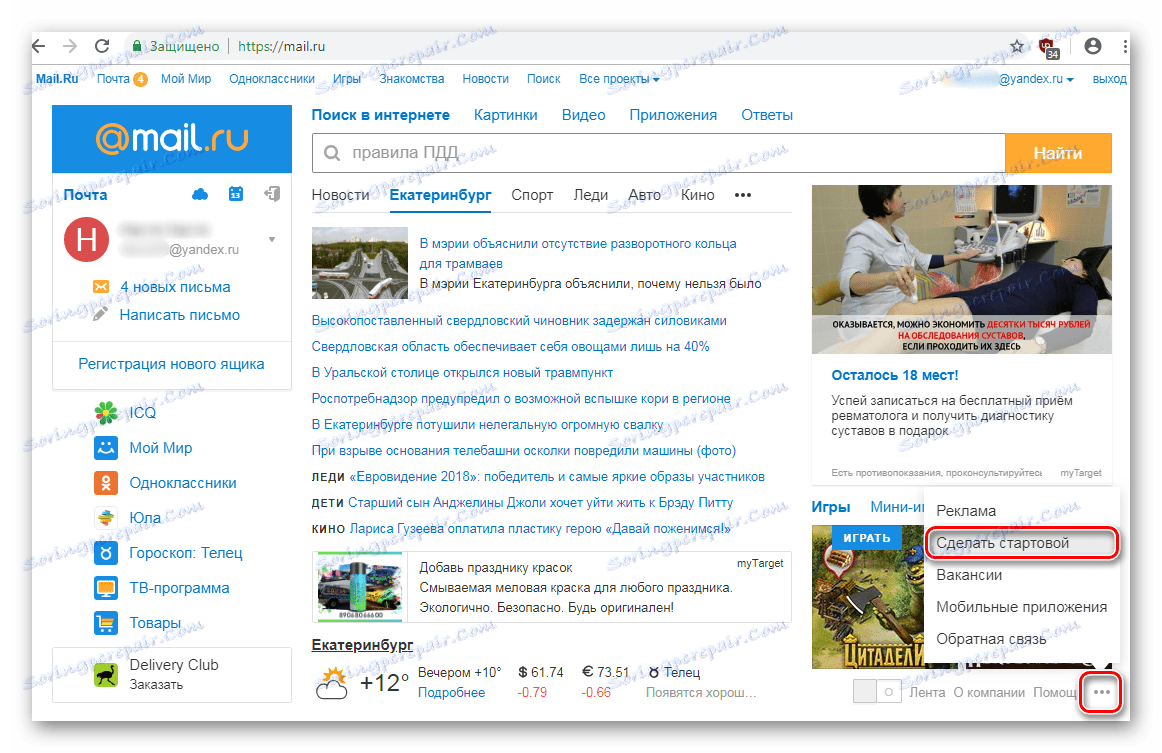The height and width of the screenshot is (753, 1162).
Task: Click the tram ring news thumbnail
Action: click(x=359, y=263)
